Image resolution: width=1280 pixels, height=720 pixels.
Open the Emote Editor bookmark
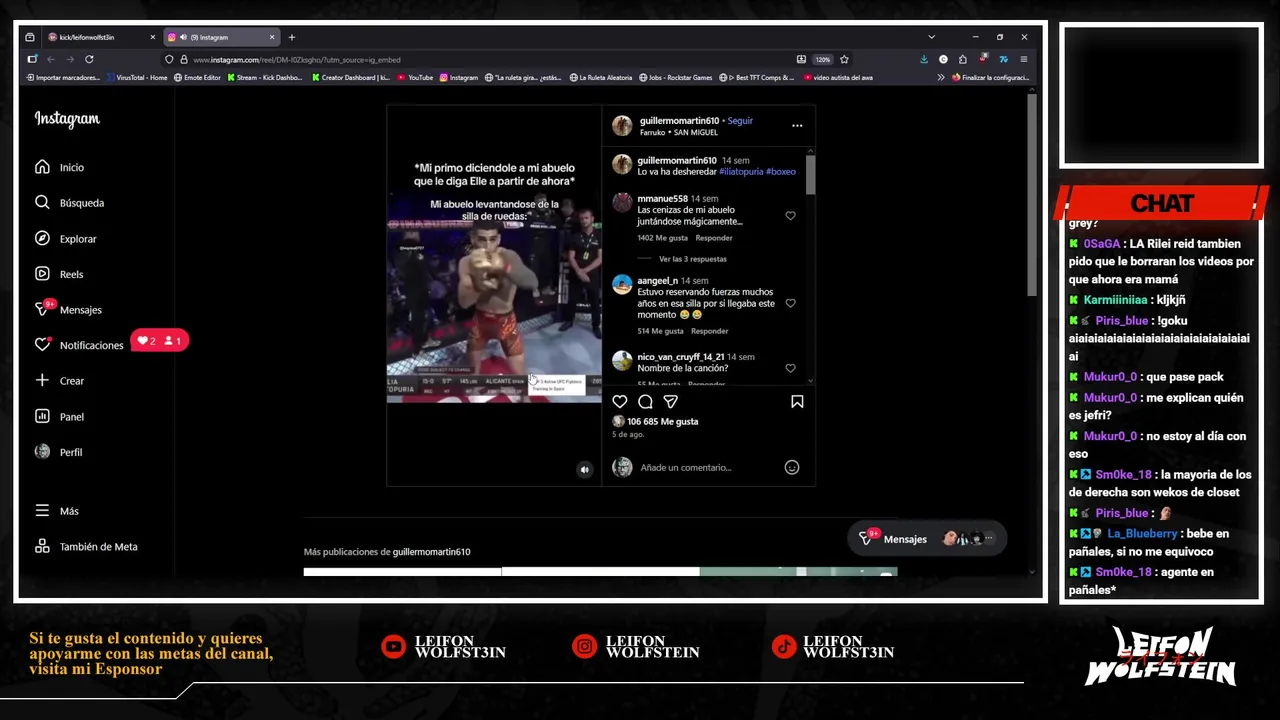click(x=197, y=77)
